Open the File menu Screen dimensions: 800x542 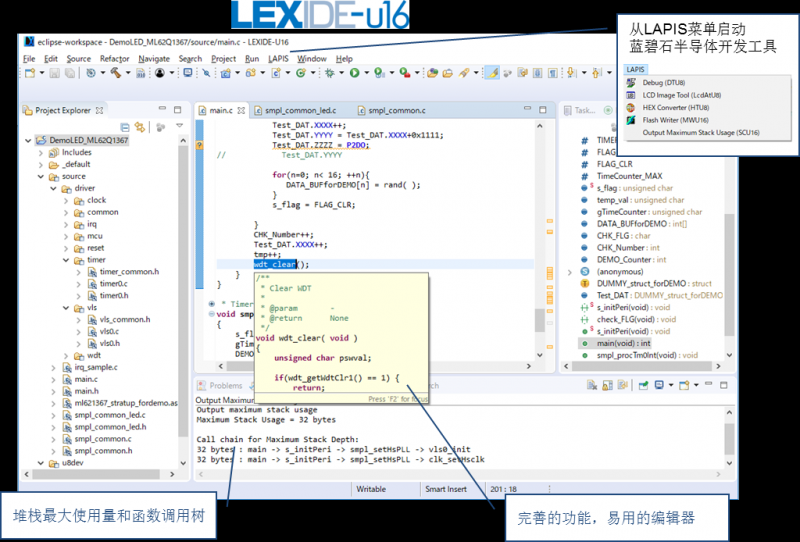coord(29,59)
